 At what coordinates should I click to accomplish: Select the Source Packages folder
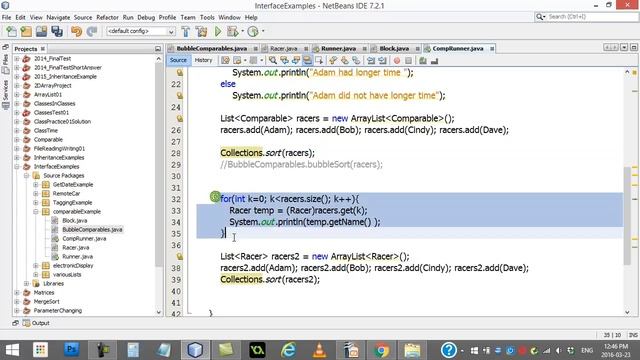point(64,176)
